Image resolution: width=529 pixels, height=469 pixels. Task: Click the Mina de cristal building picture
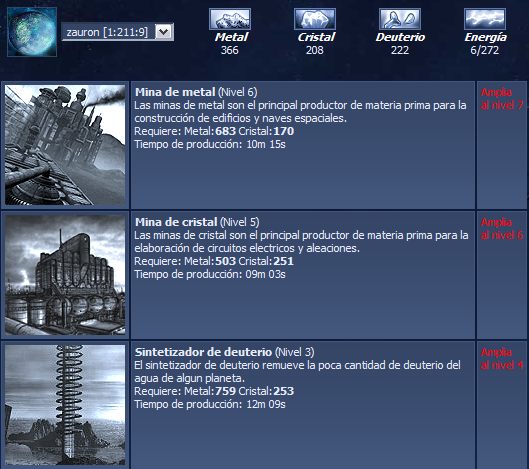click(65, 275)
